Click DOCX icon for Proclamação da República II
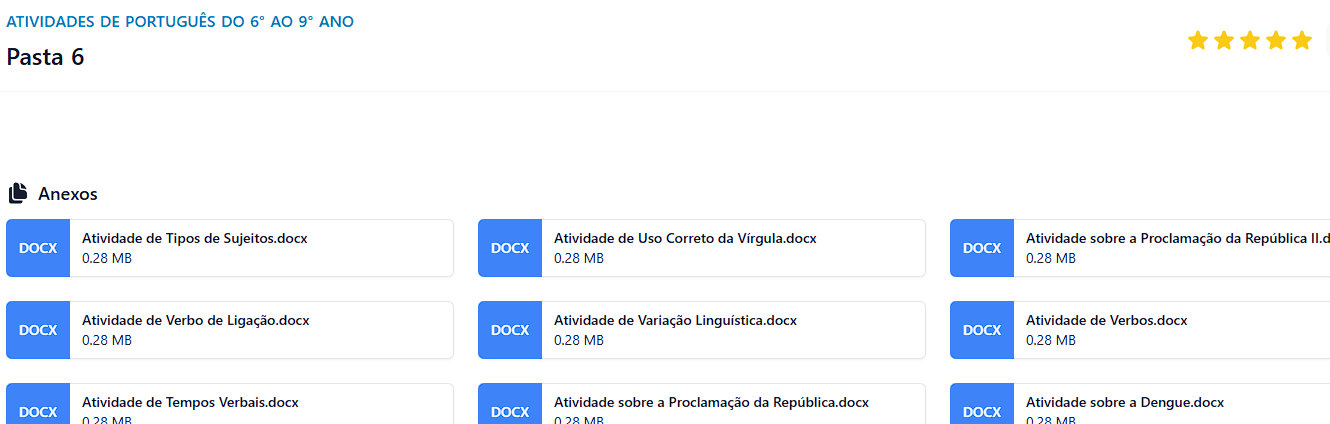The height and width of the screenshot is (424, 1330). [982, 248]
